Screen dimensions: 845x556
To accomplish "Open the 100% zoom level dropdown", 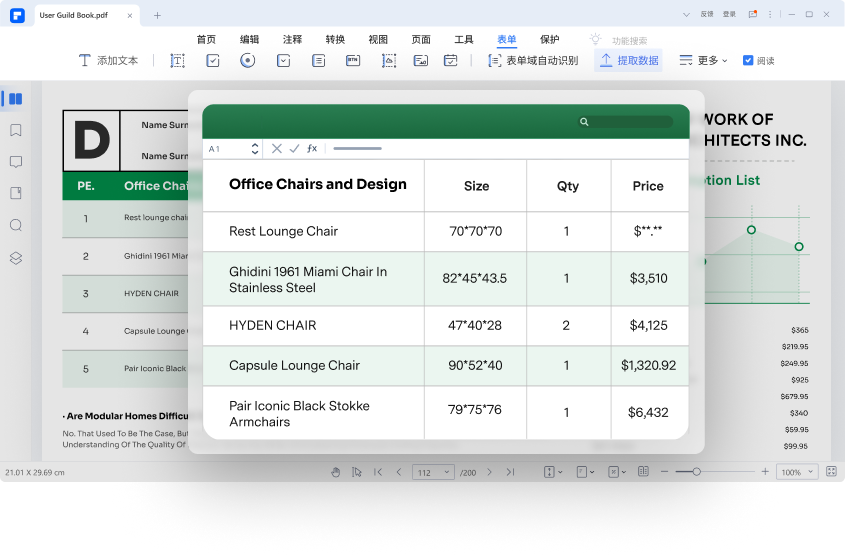I will coord(797,472).
